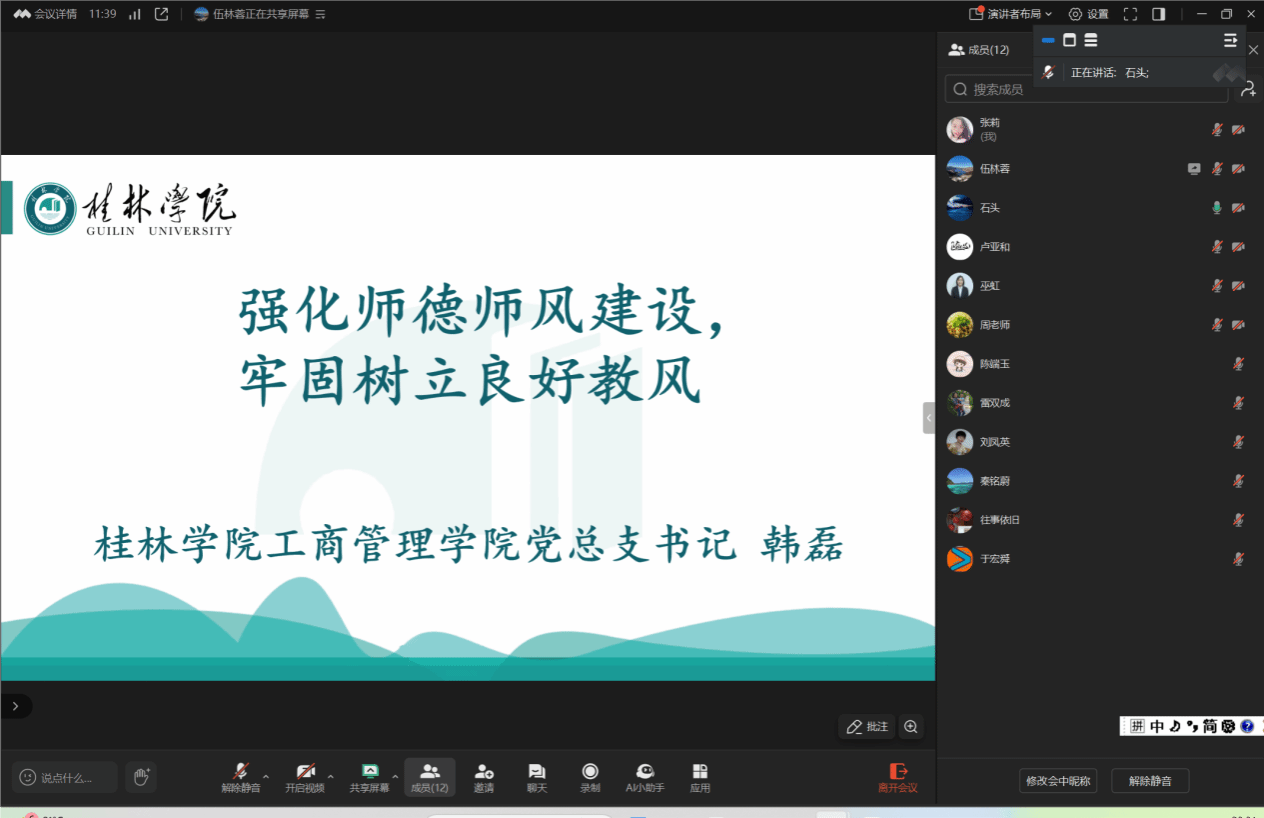Open the emoji picker in chat box
This screenshot has width=1264, height=818.
click(28, 777)
